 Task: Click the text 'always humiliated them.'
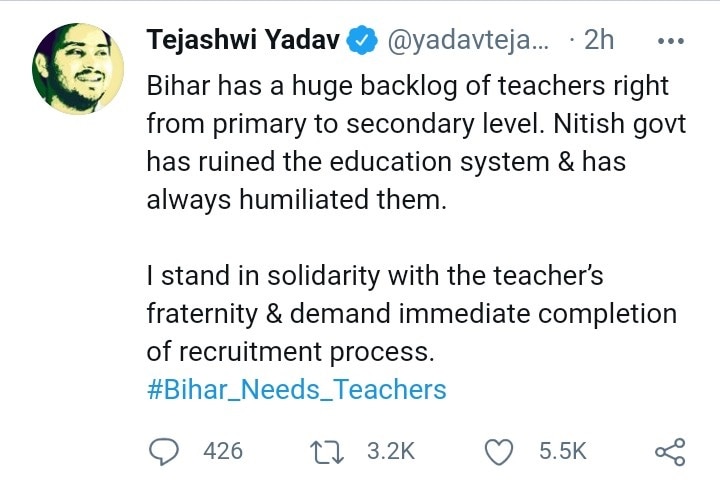tap(297, 200)
